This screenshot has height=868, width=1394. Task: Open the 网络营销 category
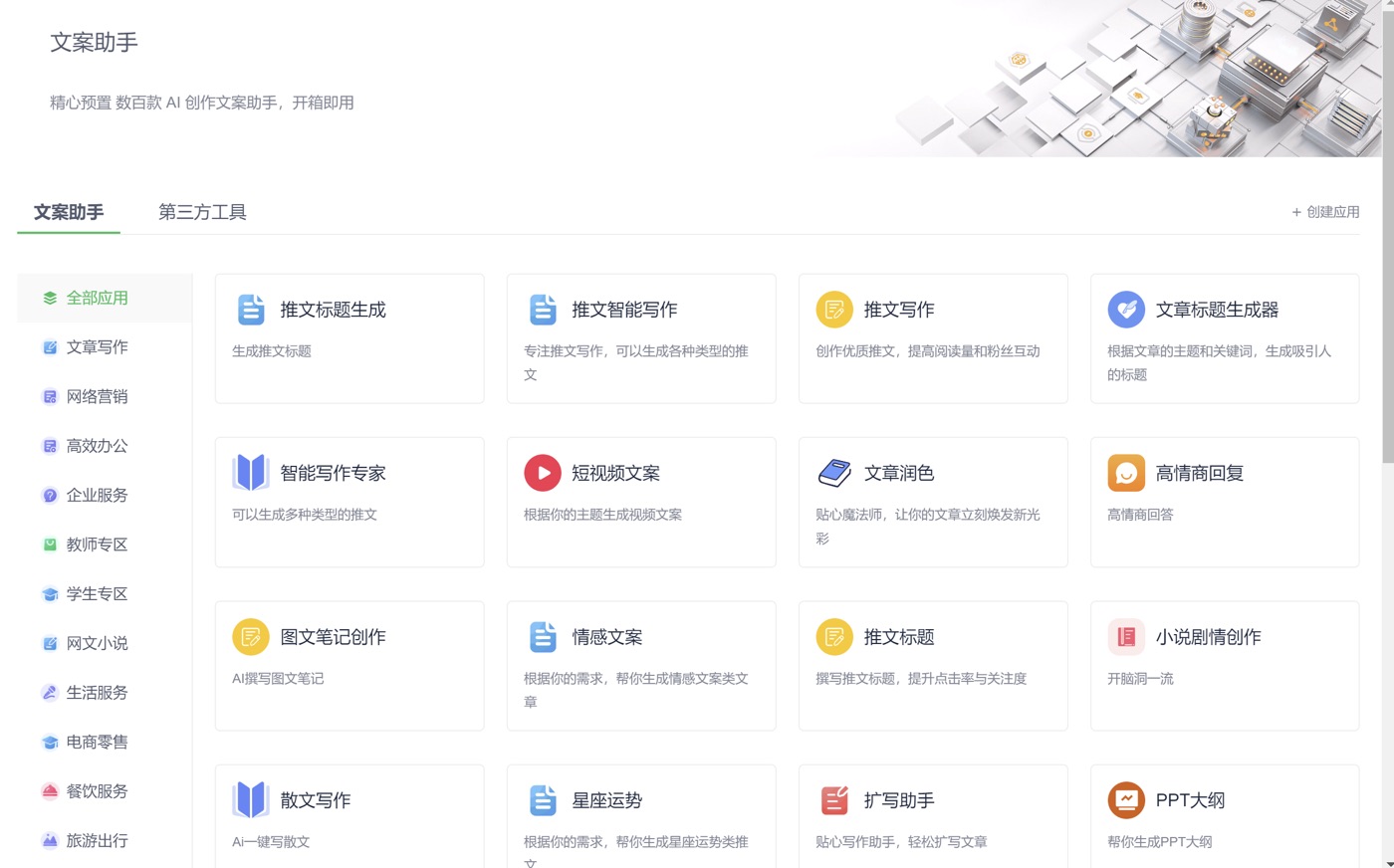pyautogui.click(x=105, y=396)
